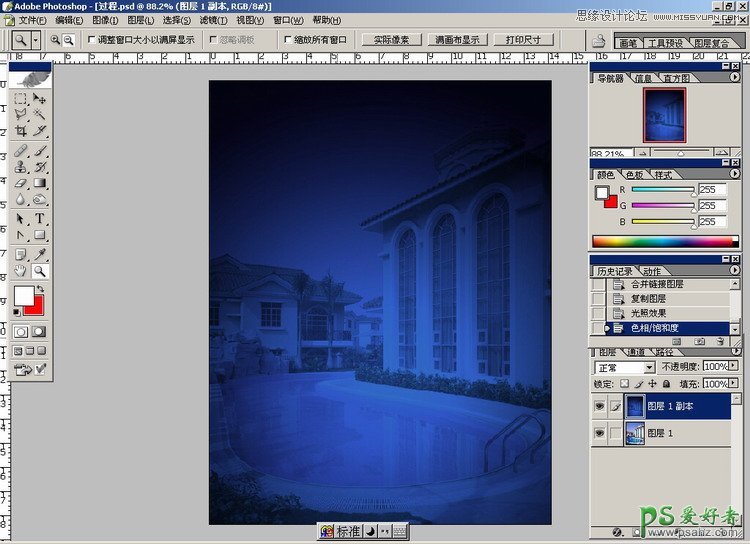This screenshot has width=750, height=544.
Task: Open the 滤镜 menu
Action: [210, 20]
